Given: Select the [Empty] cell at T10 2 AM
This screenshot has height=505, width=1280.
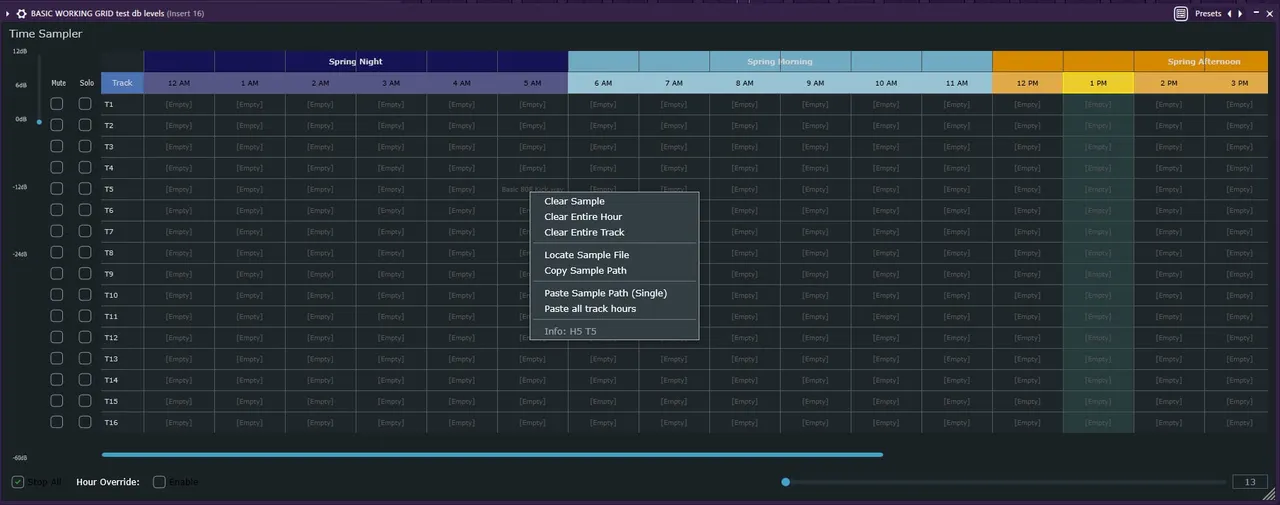Looking at the screenshot, I should (x=320, y=294).
